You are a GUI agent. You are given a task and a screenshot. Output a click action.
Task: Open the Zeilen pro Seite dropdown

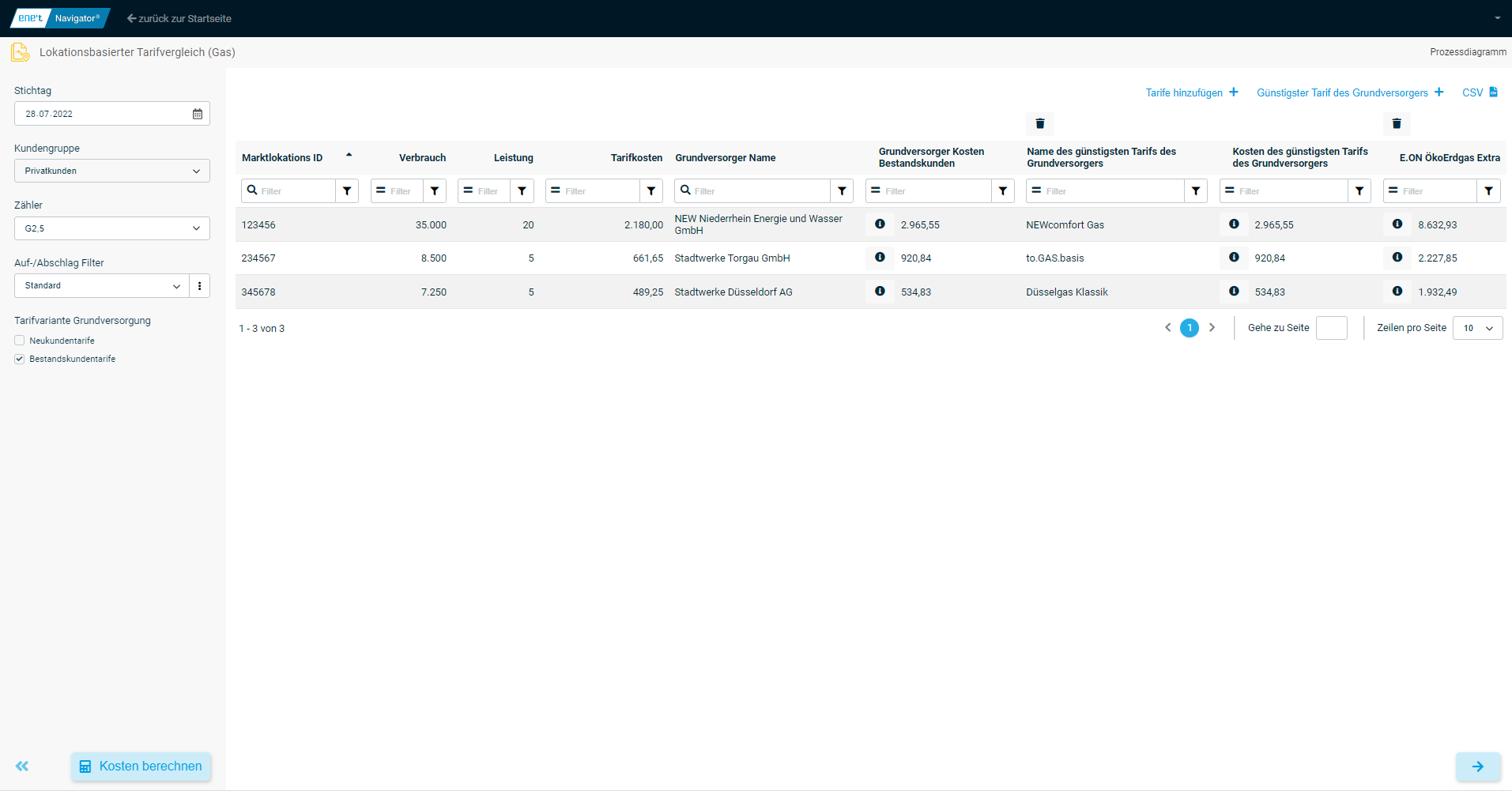click(1477, 328)
